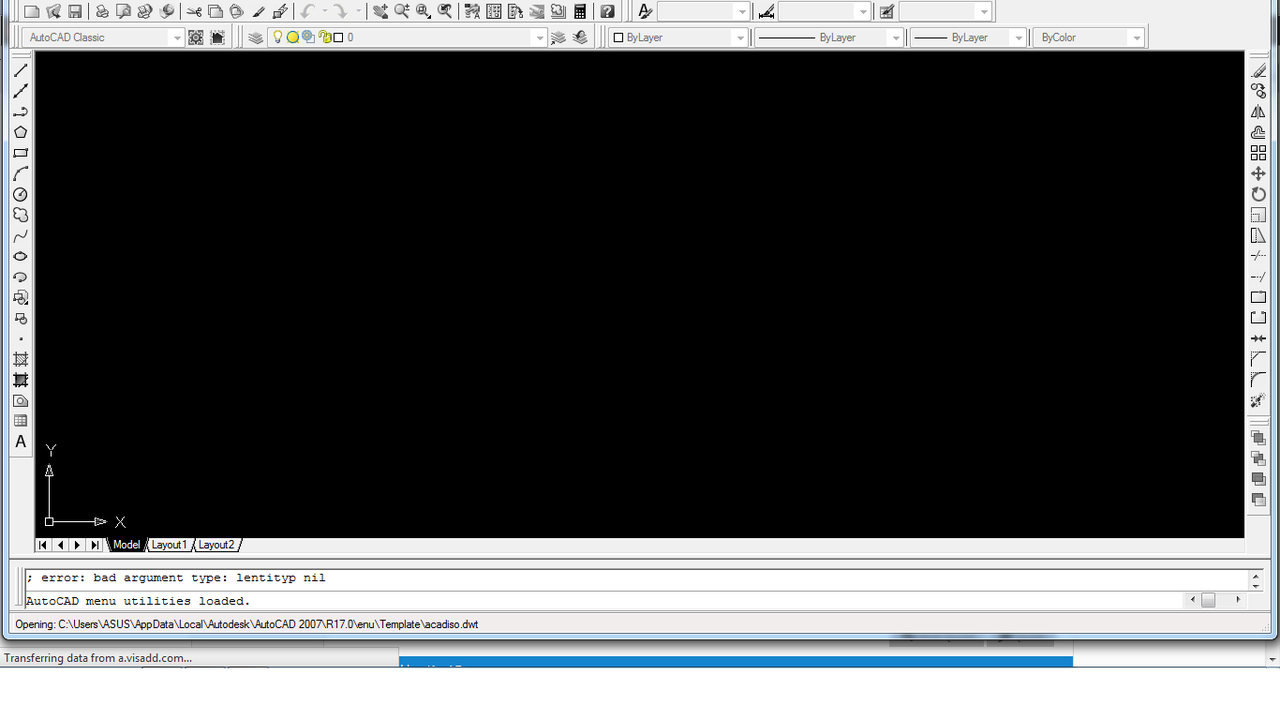Click the Redo arrow
The height and width of the screenshot is (720, 1280).
coord(341,12)
